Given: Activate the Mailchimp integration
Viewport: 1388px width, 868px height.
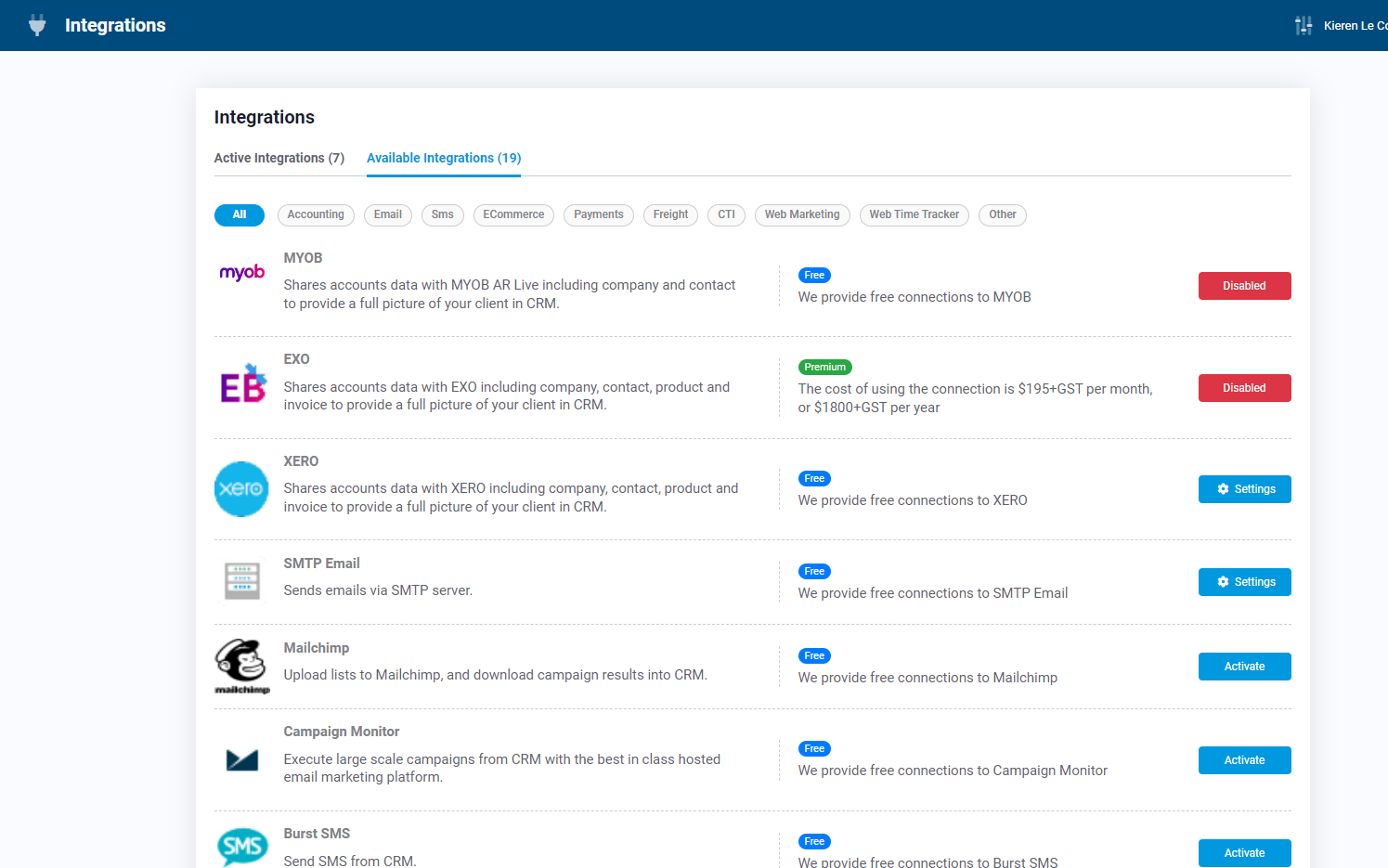Looking at the screenshot, I should coord(1244,667).
